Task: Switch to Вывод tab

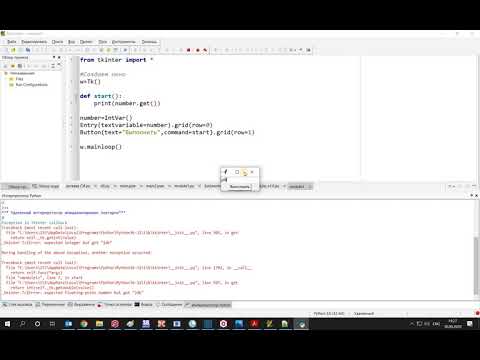Action: 143,305
